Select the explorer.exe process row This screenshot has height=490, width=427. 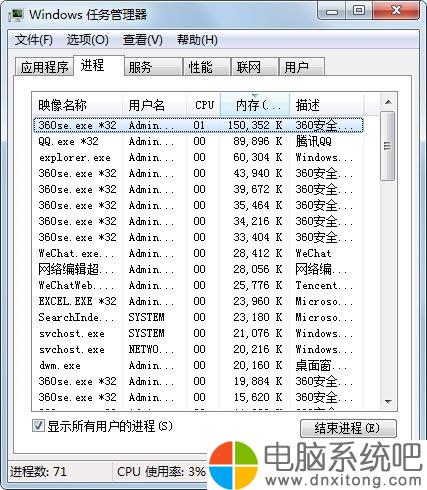[x=198, y=157]
